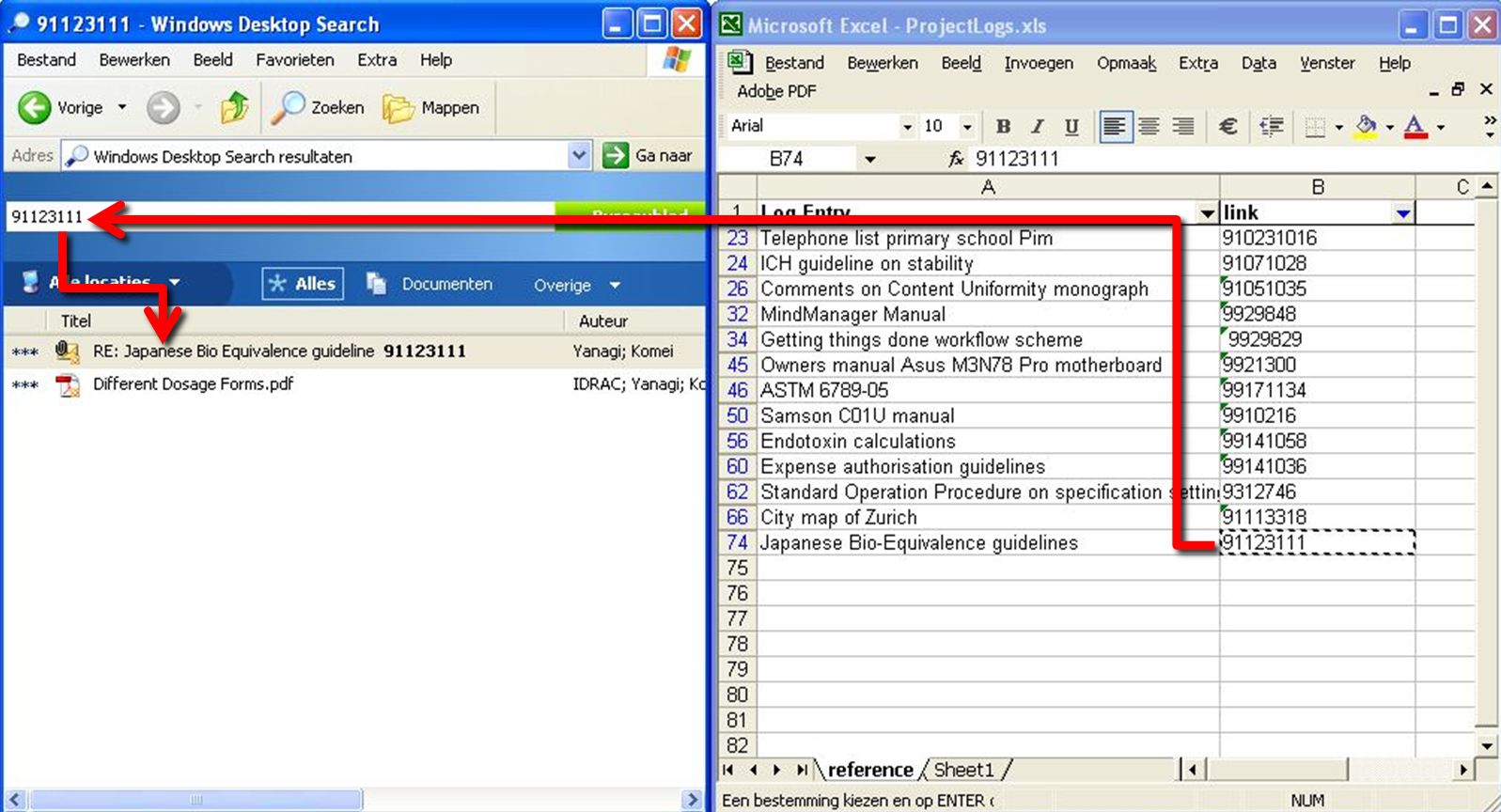The image size is (1501, 812).
Task: Click Excel vertical scrollbar down arrow
Action: [x=1487, y=746]
